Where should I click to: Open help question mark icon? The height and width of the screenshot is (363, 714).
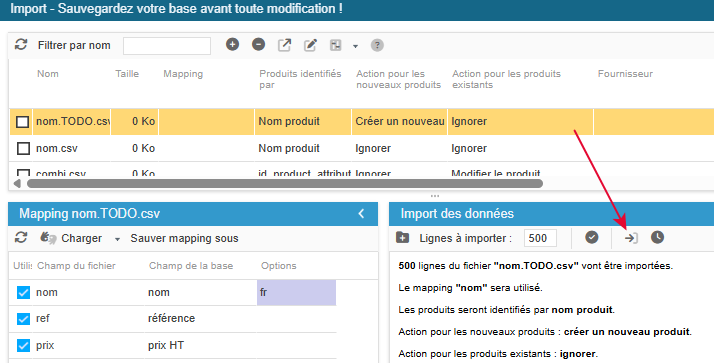pyautogui.click(x=377, y=45)
